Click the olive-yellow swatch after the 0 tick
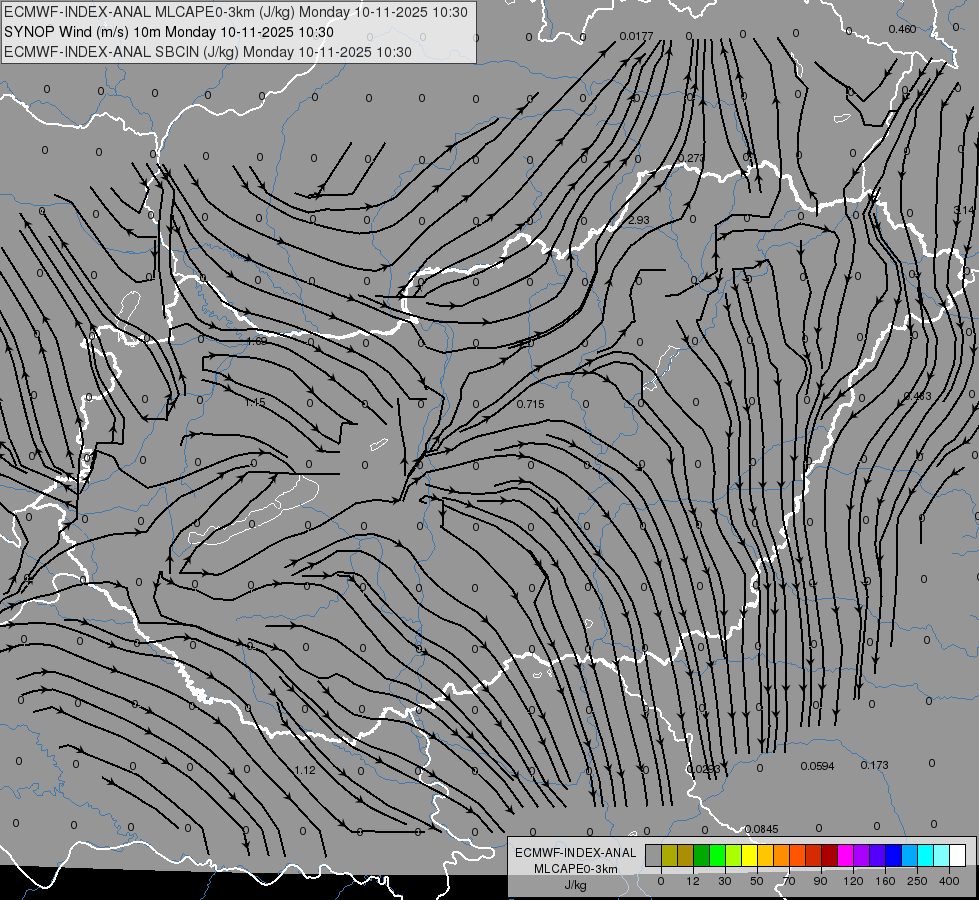 point(669,855)
